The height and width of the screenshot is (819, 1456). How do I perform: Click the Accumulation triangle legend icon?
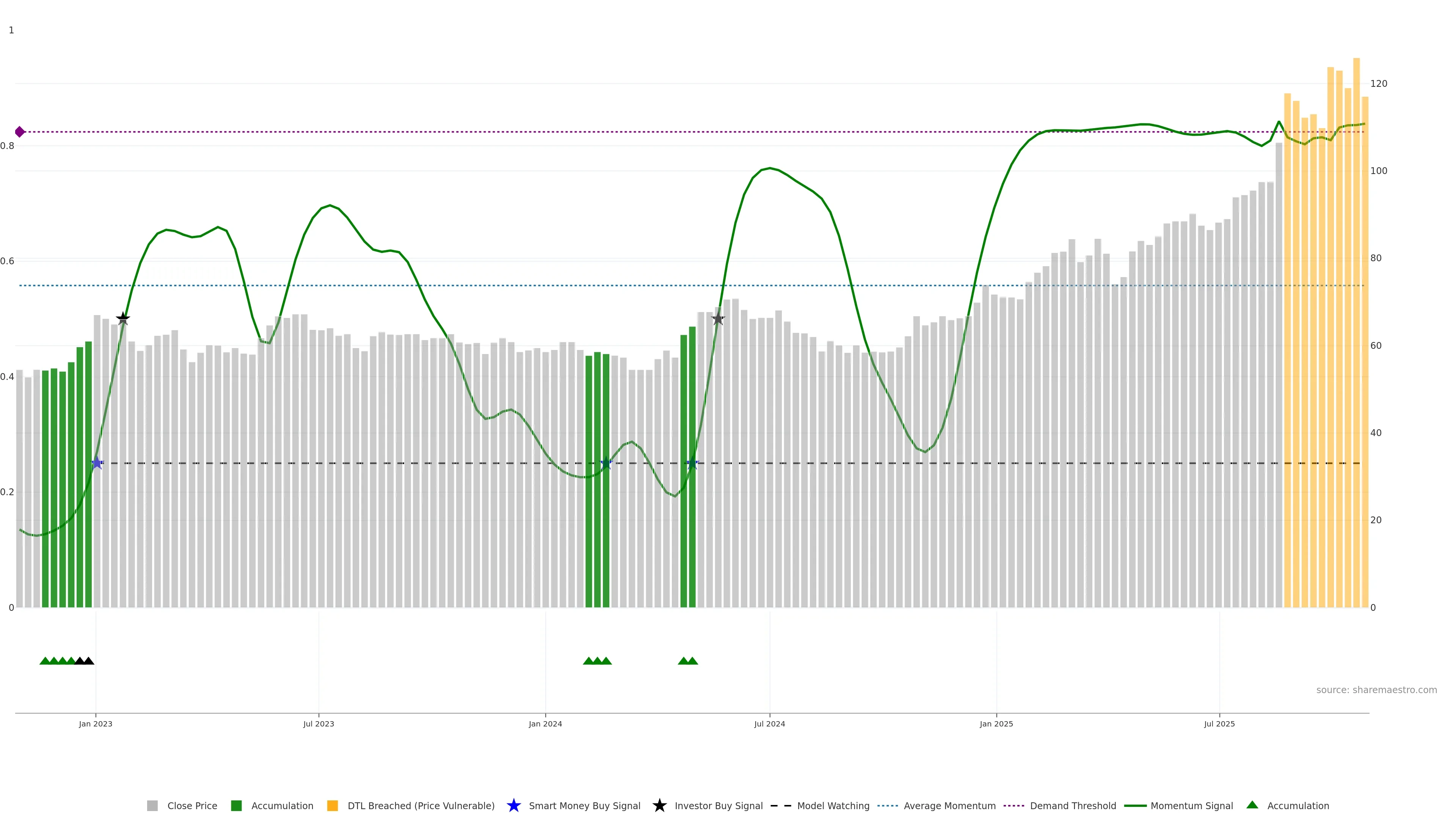(x=1252, y=805)
